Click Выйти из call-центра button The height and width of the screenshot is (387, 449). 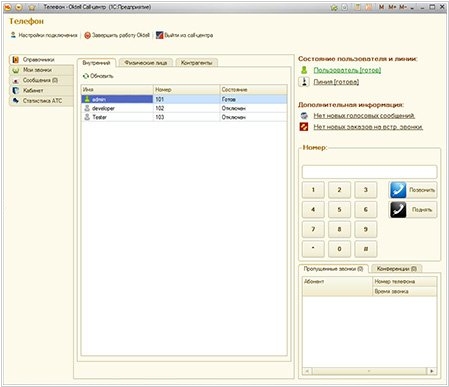tap(184, 35)
